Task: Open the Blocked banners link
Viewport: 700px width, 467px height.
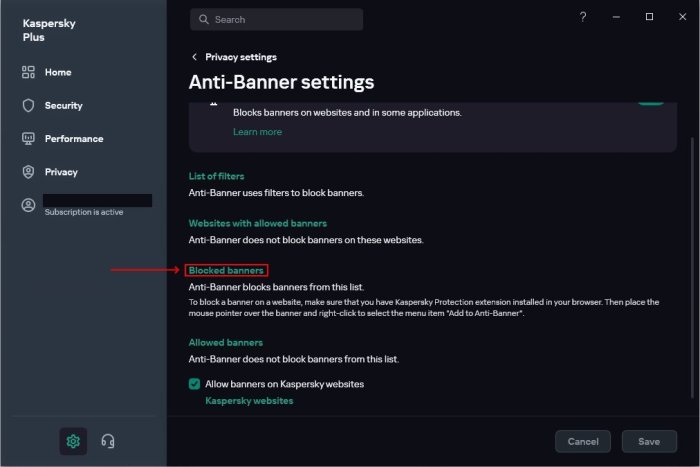Action: [226, 271]
